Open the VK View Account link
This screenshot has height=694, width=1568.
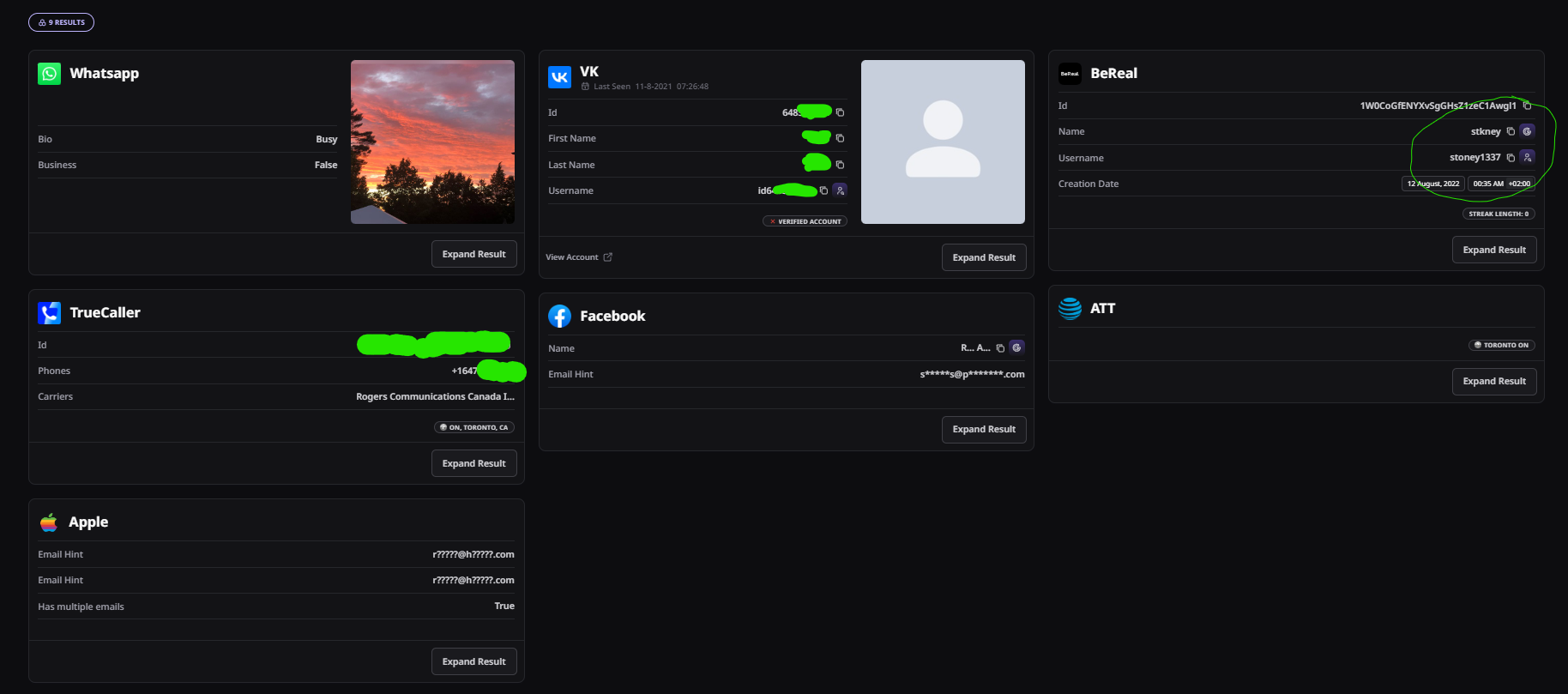pyautogui.click(x=579, y=257)
